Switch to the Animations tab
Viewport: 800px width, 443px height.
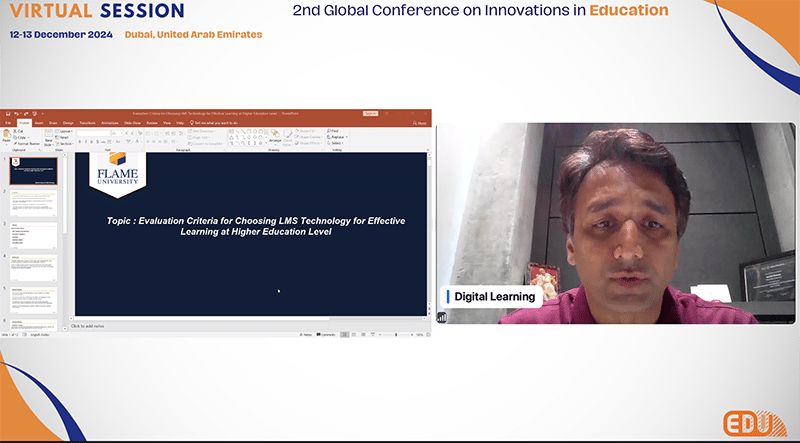[x=110, y=123]
